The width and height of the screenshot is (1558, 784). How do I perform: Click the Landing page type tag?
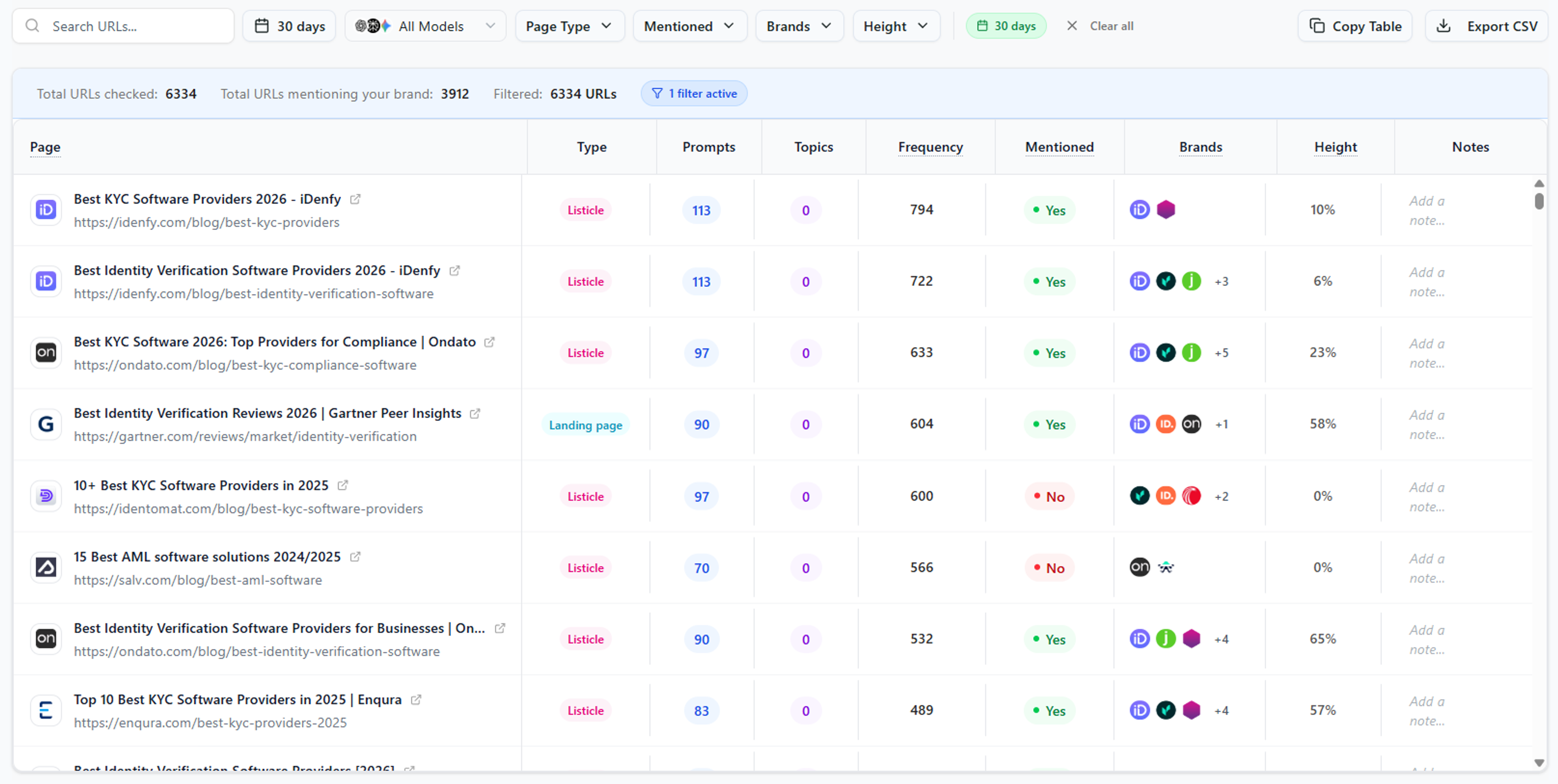[x=585, y=425]
